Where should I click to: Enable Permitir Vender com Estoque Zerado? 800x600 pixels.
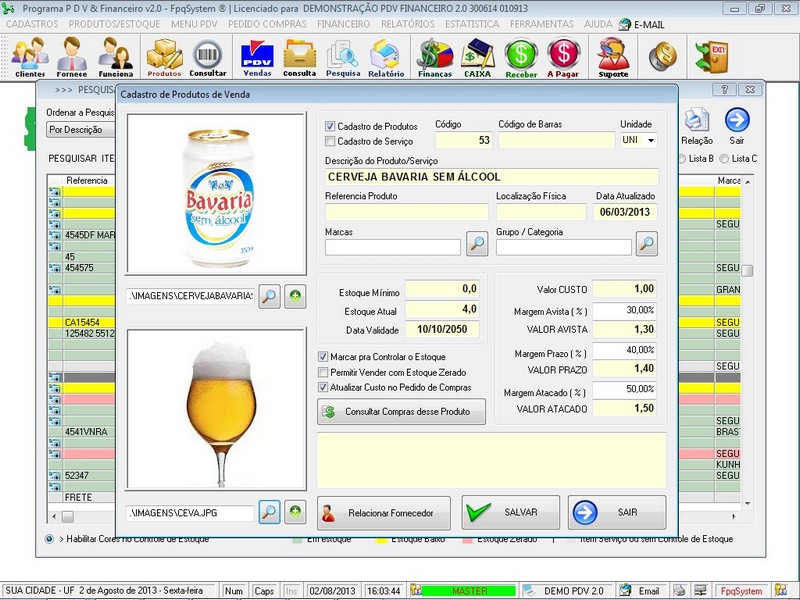323,372
